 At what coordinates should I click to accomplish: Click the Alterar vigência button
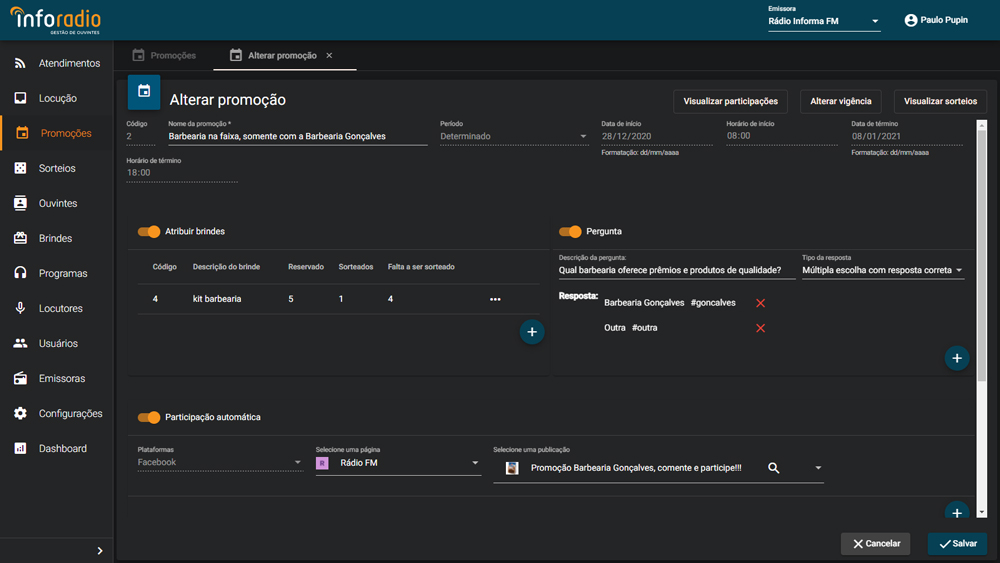841,101
